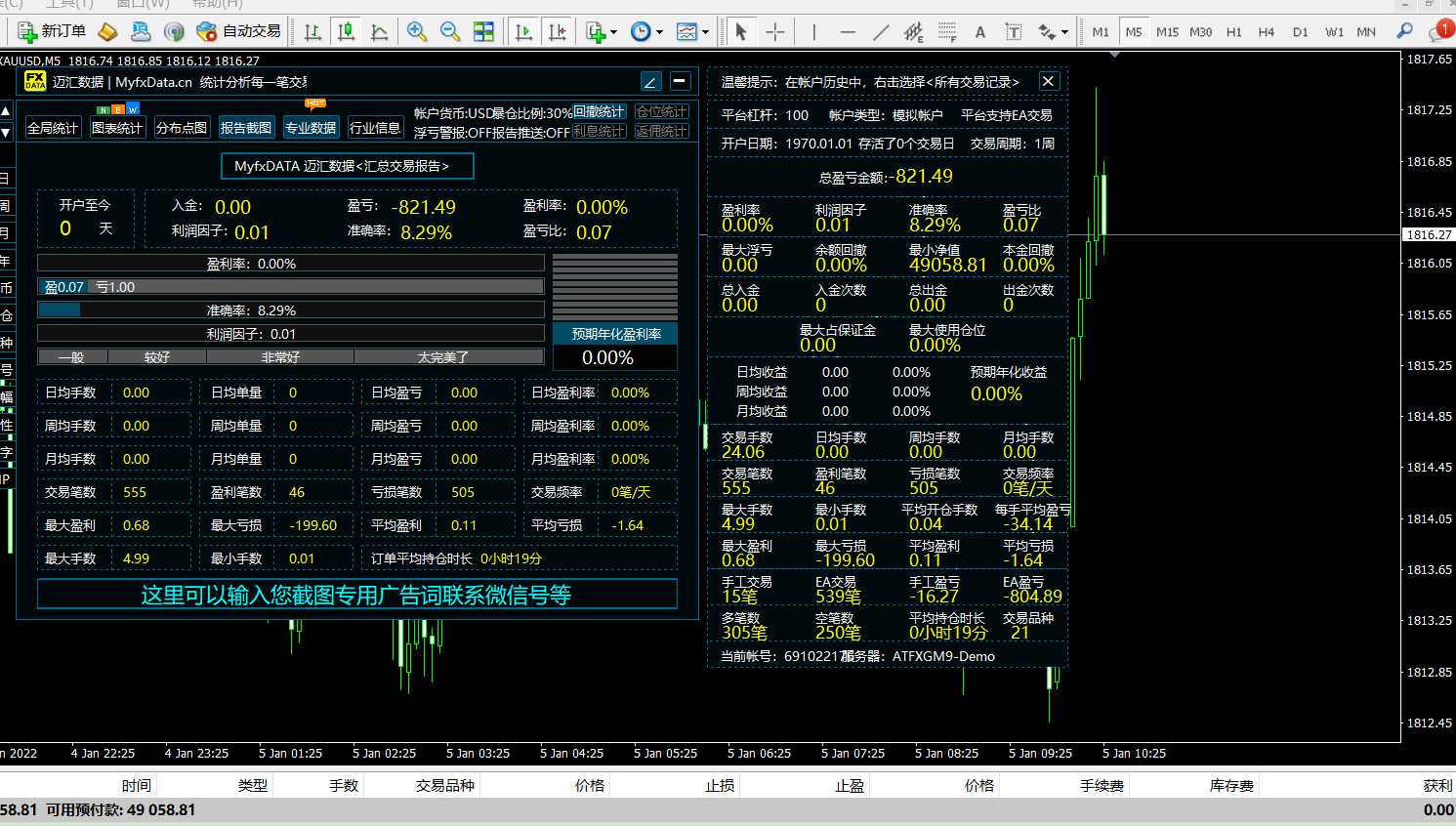The width and height of the screenshot is (1456, 826).
Task: Switch to H4 timeframe
Action: pyautogui.click(x=1267, y=32)
